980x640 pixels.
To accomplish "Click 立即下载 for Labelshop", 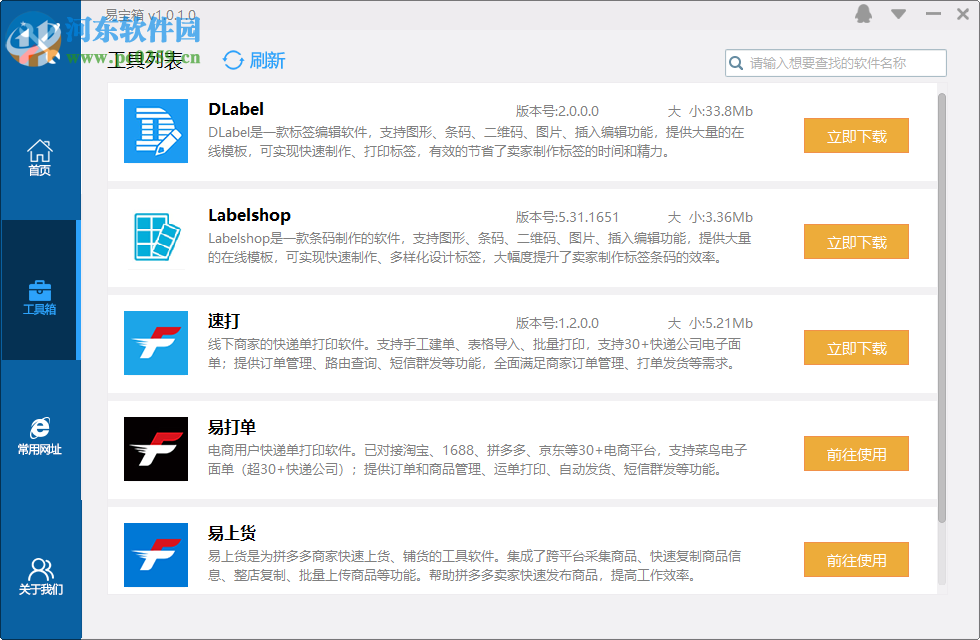I will coord(856,241).
